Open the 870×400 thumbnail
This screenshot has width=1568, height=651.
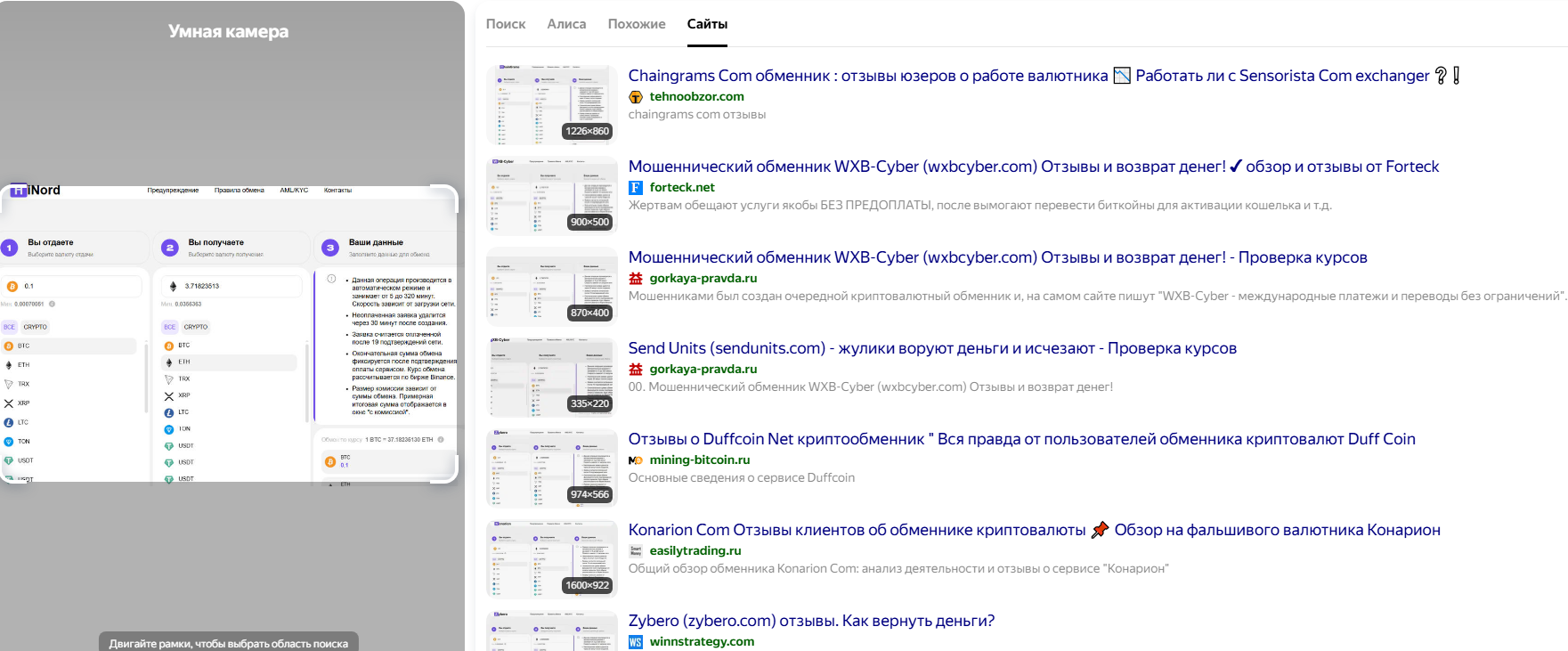coord(552,287)
